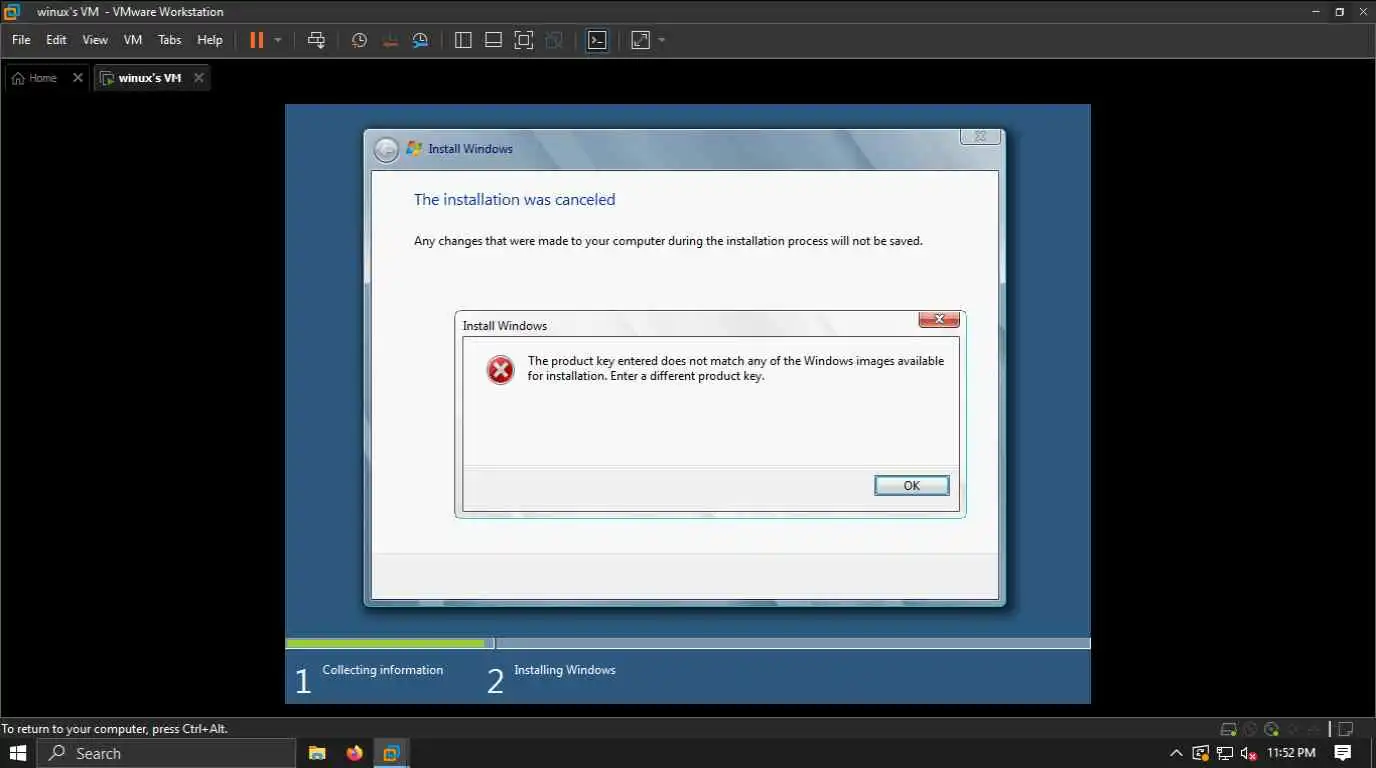
Task: Toggle the library sidebar view icon
Action: click(463, 40)
